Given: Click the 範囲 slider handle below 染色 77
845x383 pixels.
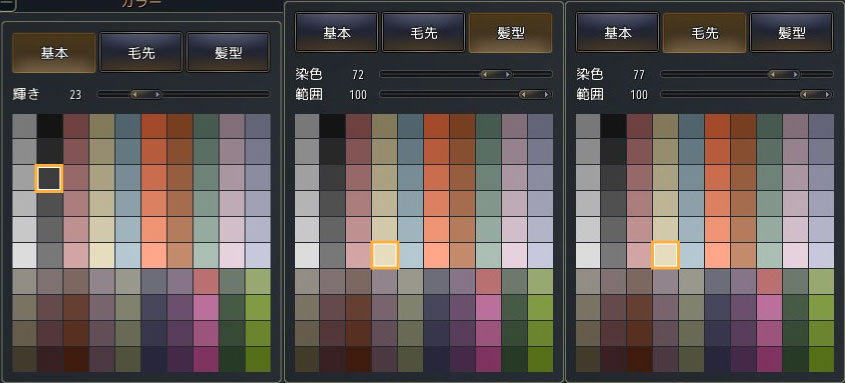Looking at the screenshot, I should click(x=816, y=95).
